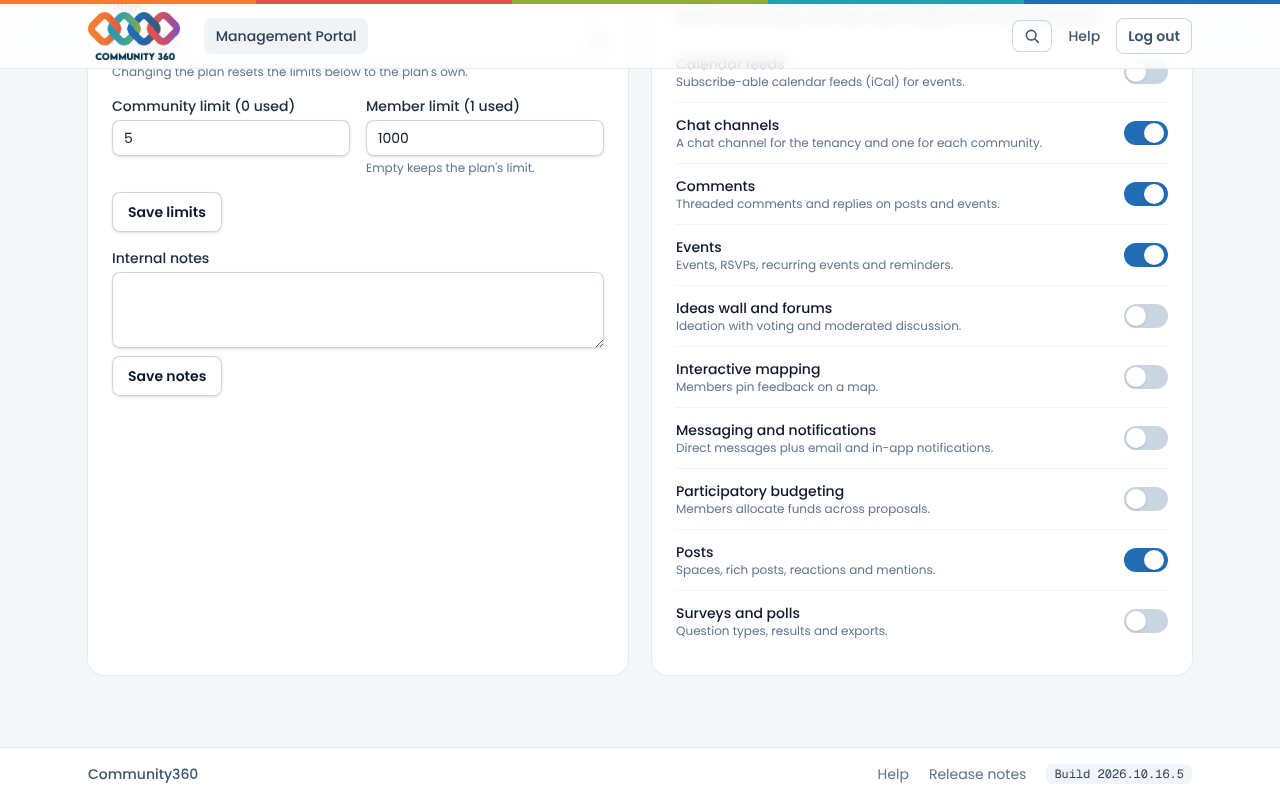The image size is (1280, 800).
Task: Click the Save limits button
Action: 167,212
